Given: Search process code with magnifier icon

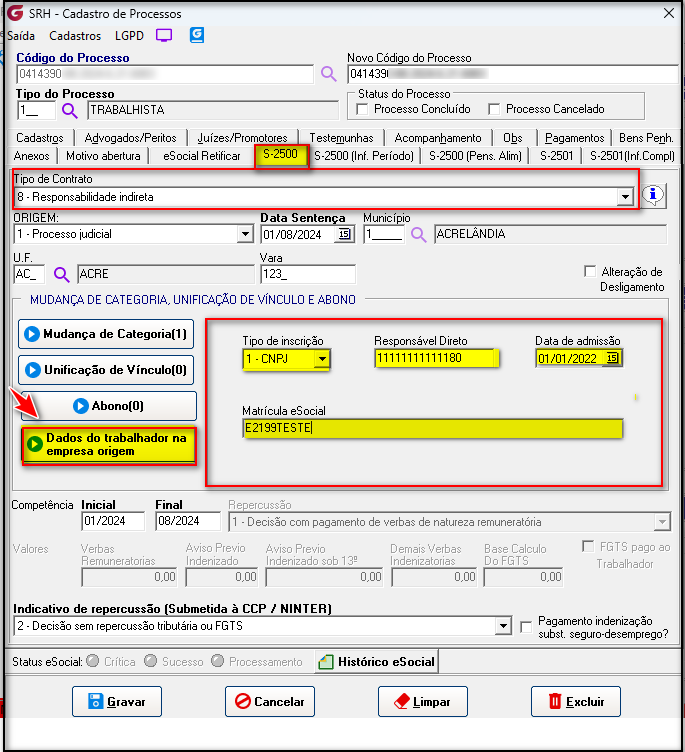Looking at the screenshot, I should coord(329,74).
